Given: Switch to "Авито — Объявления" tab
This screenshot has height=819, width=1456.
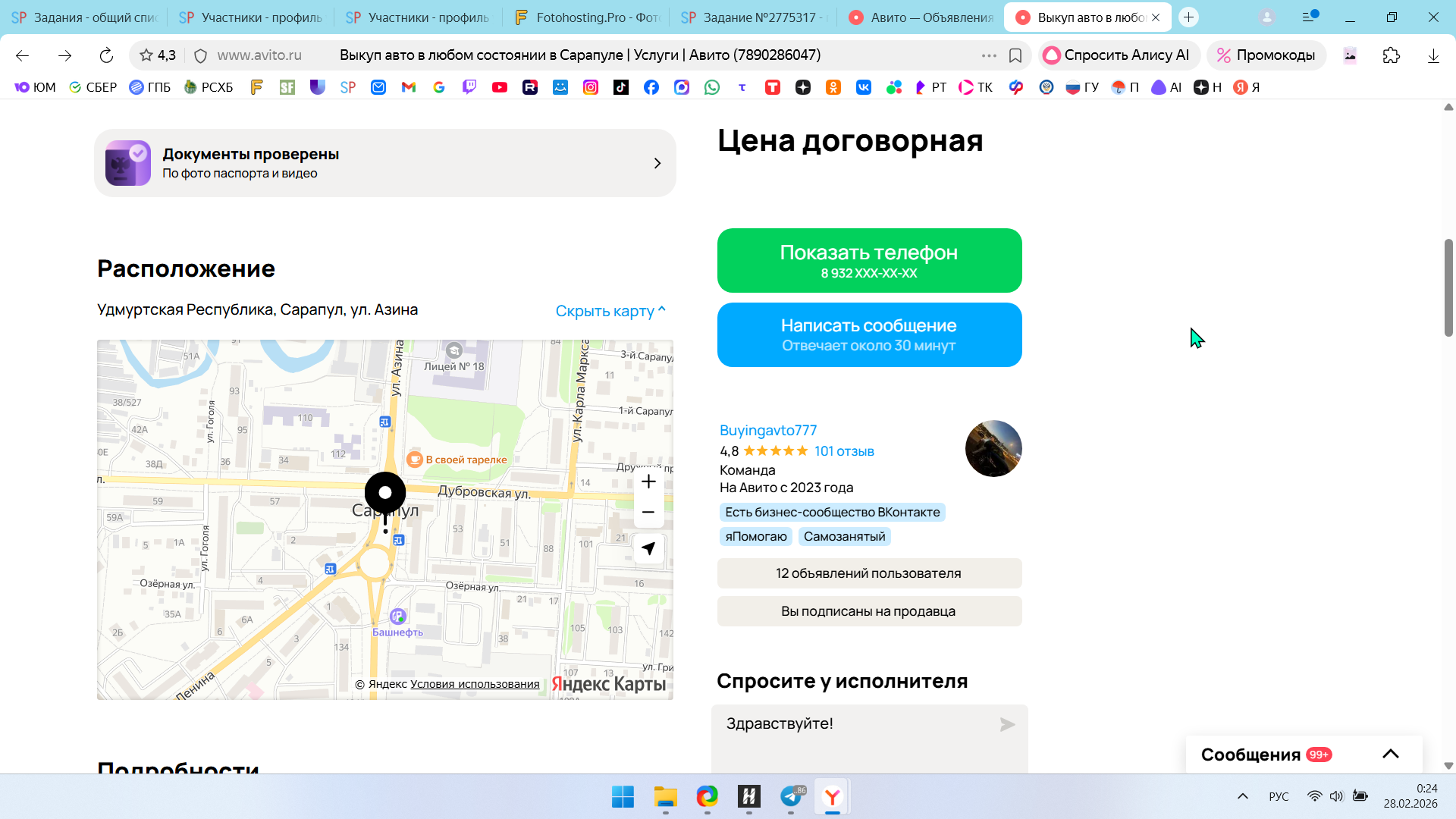Looking at the screenshot, I should [921, 17].
